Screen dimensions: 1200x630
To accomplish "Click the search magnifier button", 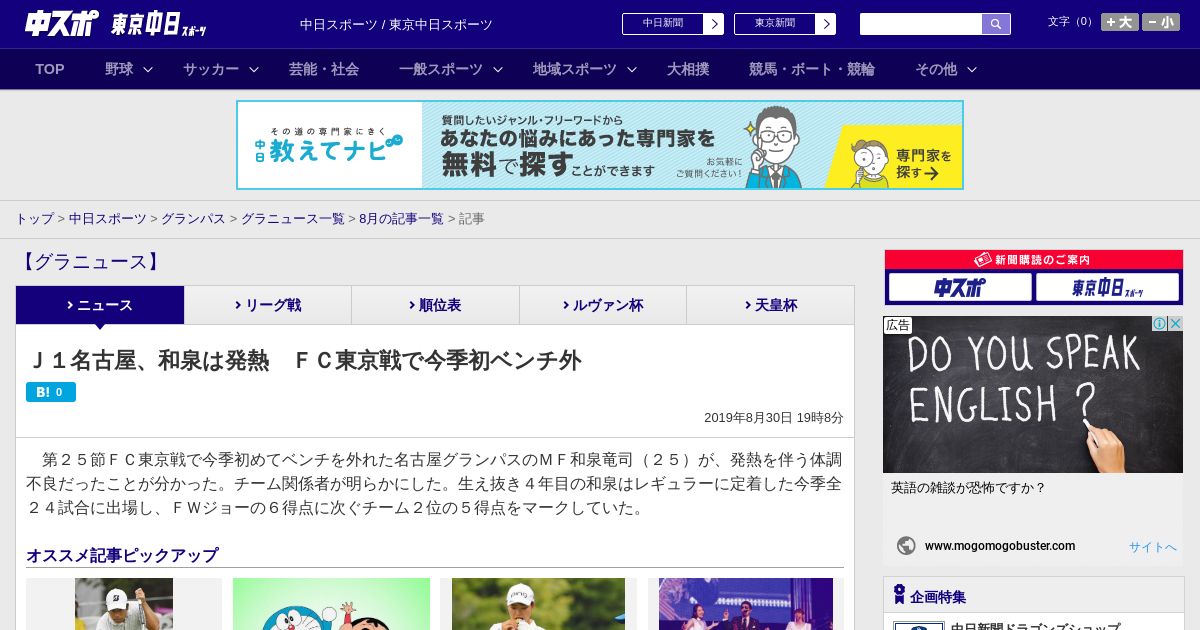I will tap(996, 24).
